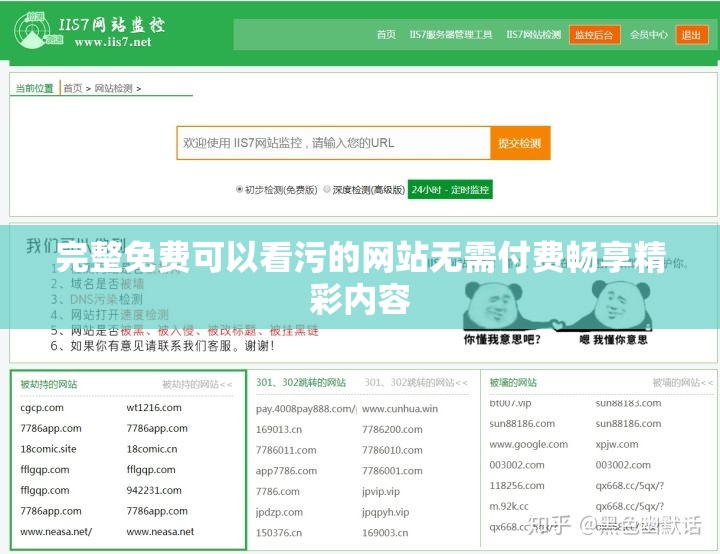Image resolution: width=720 pixels, height=554 pixels.
Task: Go to the IIS7网站检测 nav item
Action: pyautogui.click(x=534, y=35)
